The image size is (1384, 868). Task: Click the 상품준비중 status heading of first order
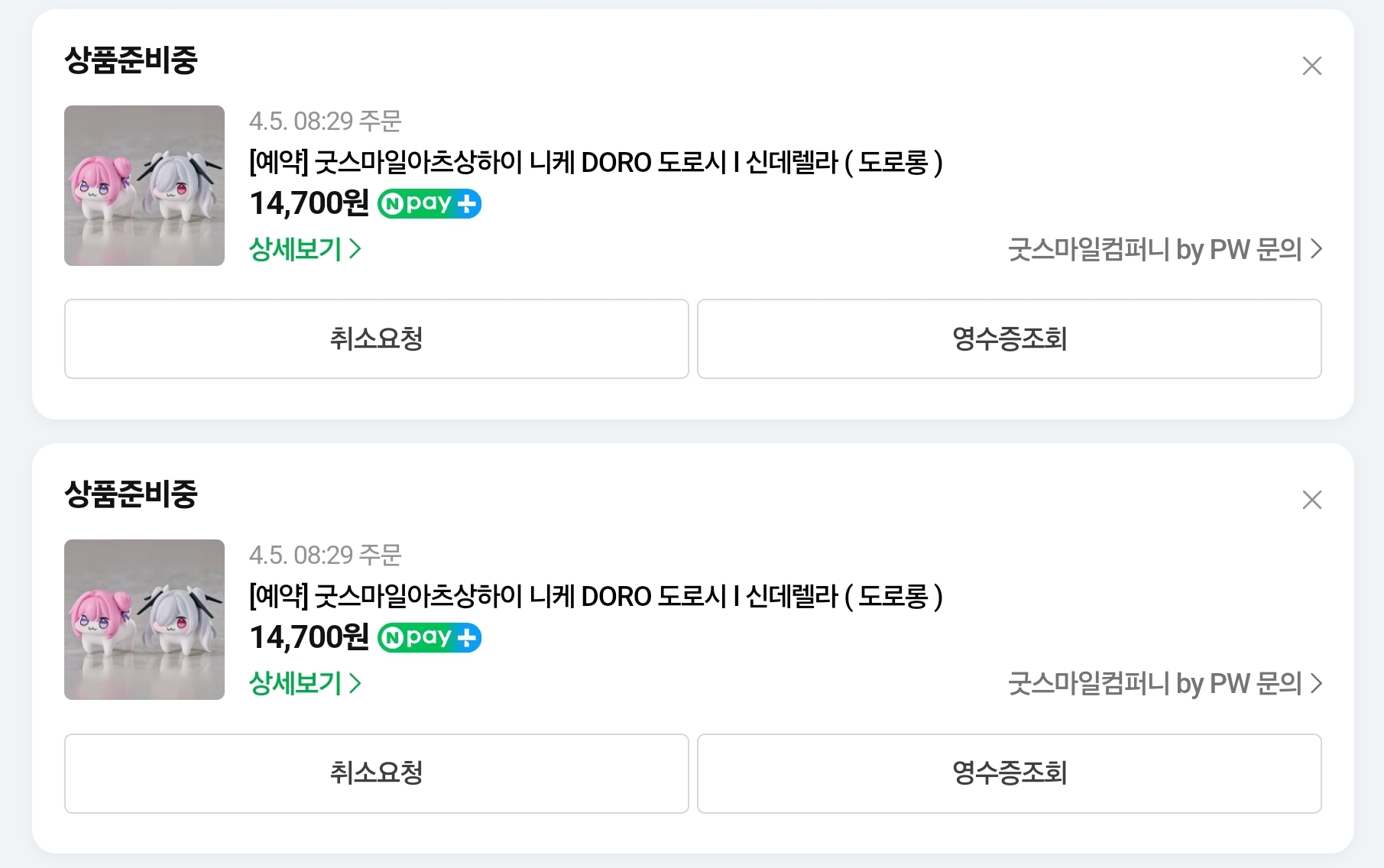(x=131, y=60)
